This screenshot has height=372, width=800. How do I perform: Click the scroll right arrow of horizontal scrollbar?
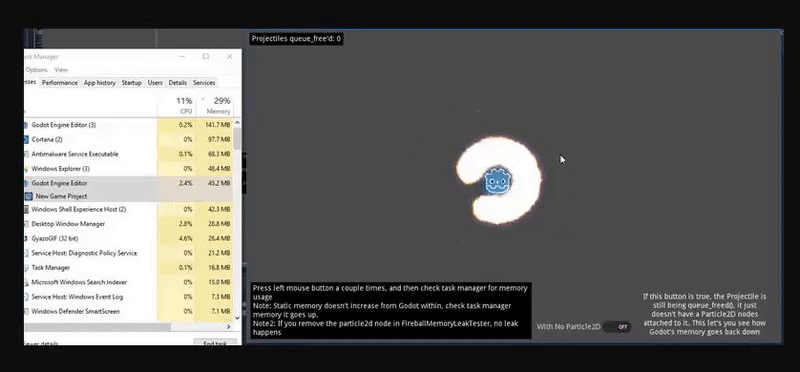coord(229,327)
